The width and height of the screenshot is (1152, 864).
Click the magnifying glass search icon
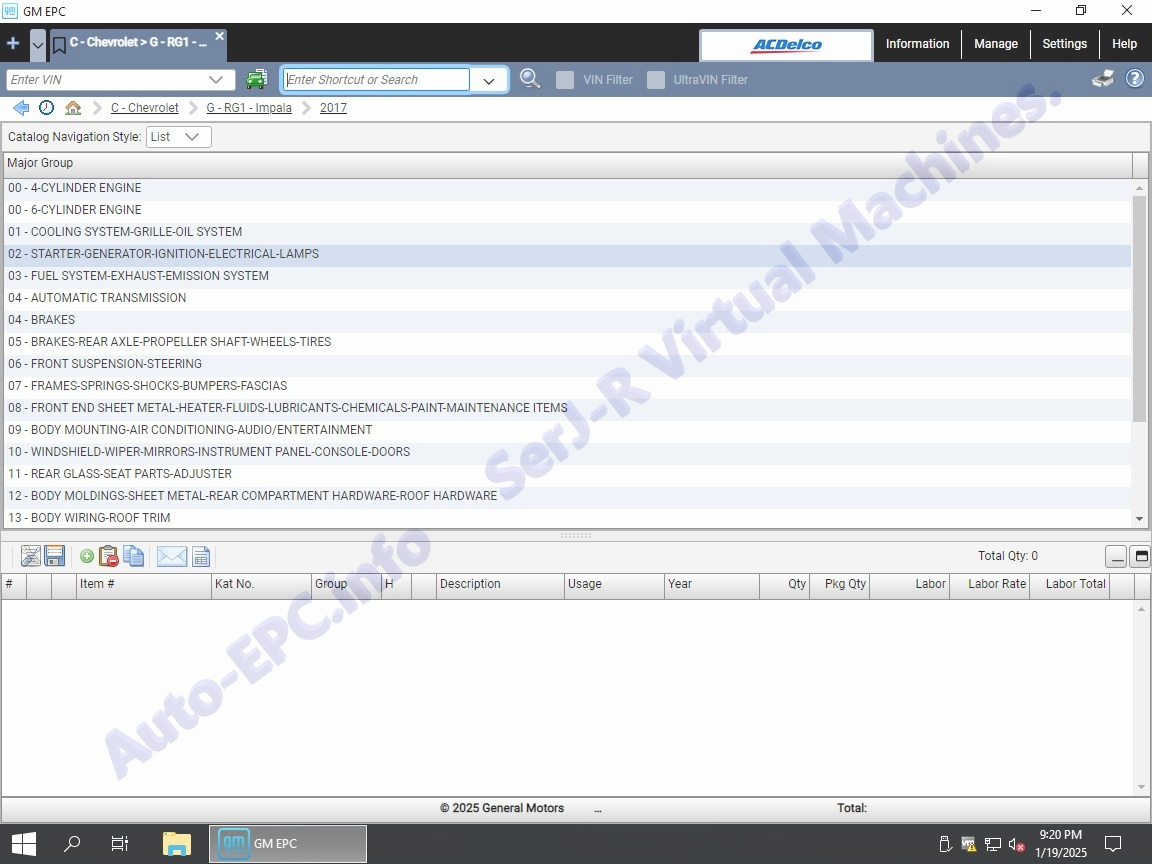tap(530, 79)
